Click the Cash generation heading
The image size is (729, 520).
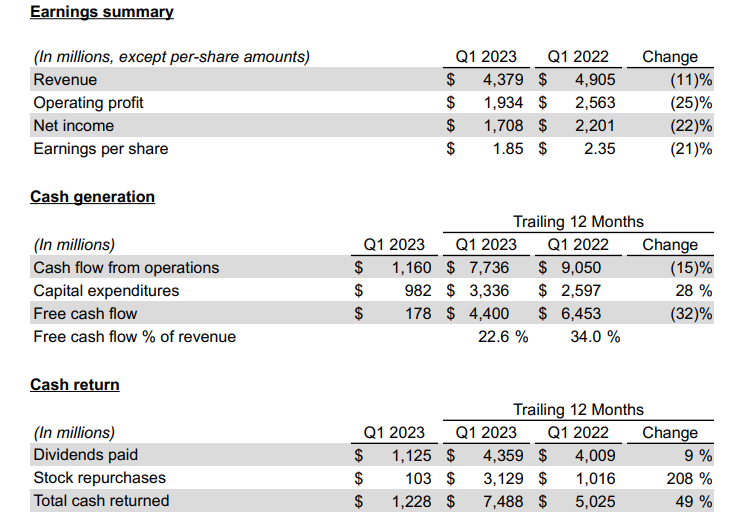(x=92, y=197)
